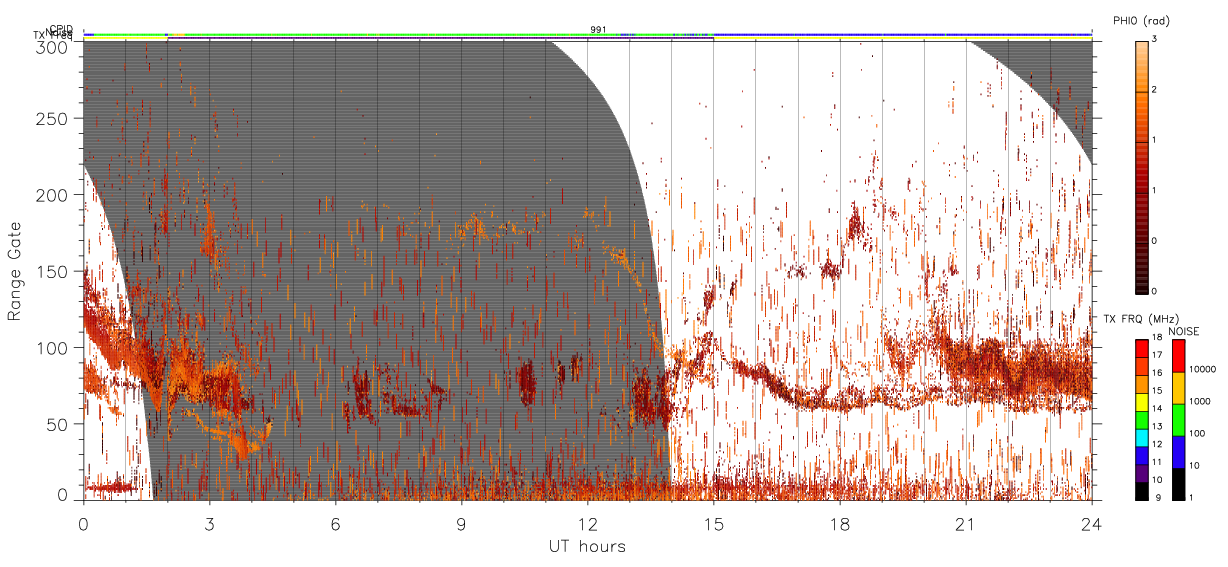
Task: Click the yellow 14–15 MHz TX FRQ swatch
Action: (x=1141, y=401)
